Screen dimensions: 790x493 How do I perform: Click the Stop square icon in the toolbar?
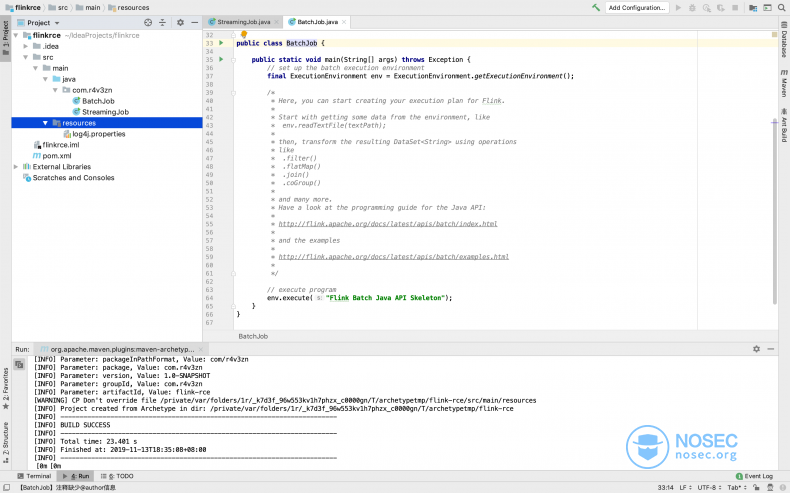(x=735, y=8)
